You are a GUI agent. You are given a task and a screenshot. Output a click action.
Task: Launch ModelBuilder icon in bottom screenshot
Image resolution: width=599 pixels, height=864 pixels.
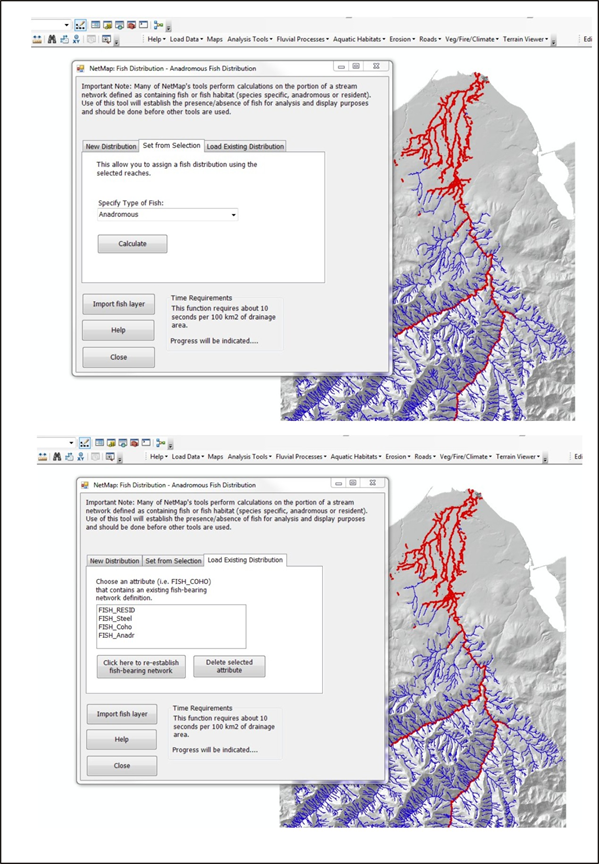[160, 442]
